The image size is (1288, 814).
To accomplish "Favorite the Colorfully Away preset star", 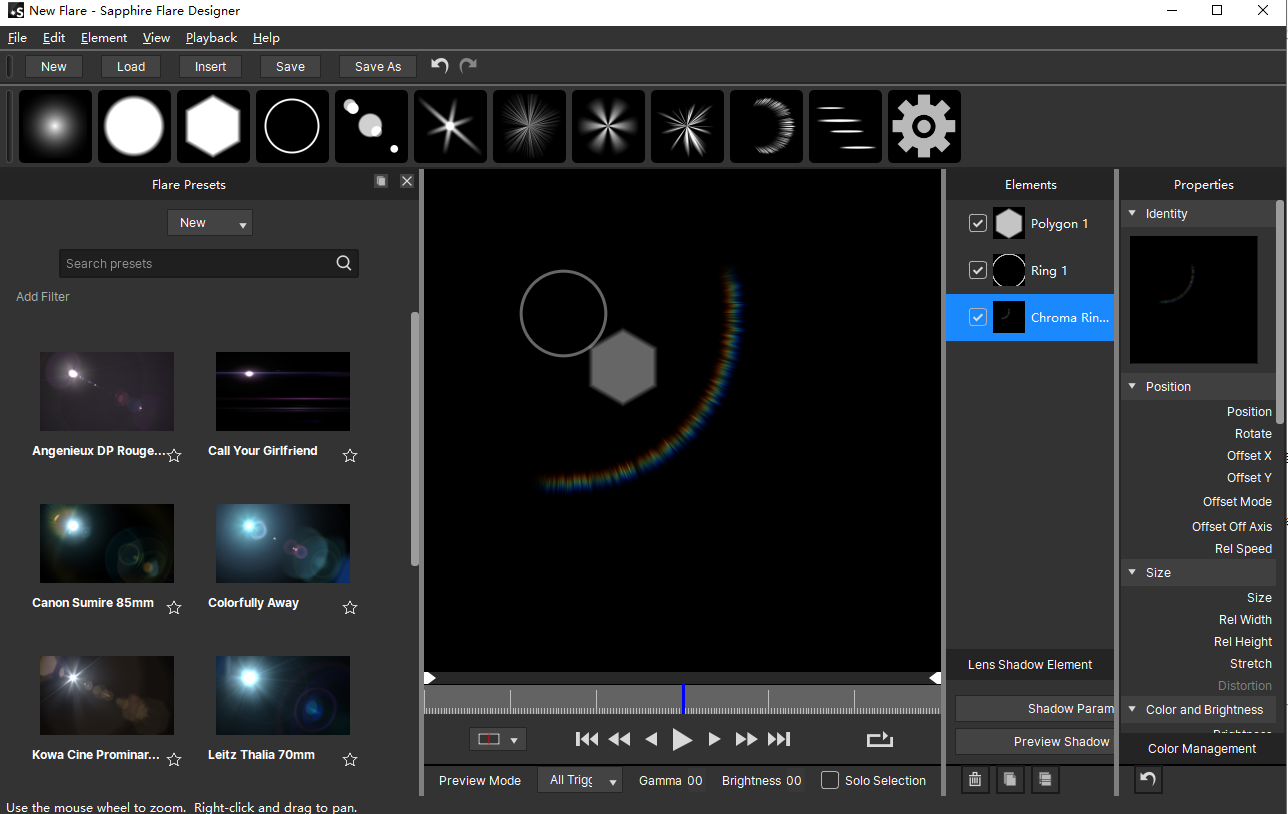I will click(350, 608).
